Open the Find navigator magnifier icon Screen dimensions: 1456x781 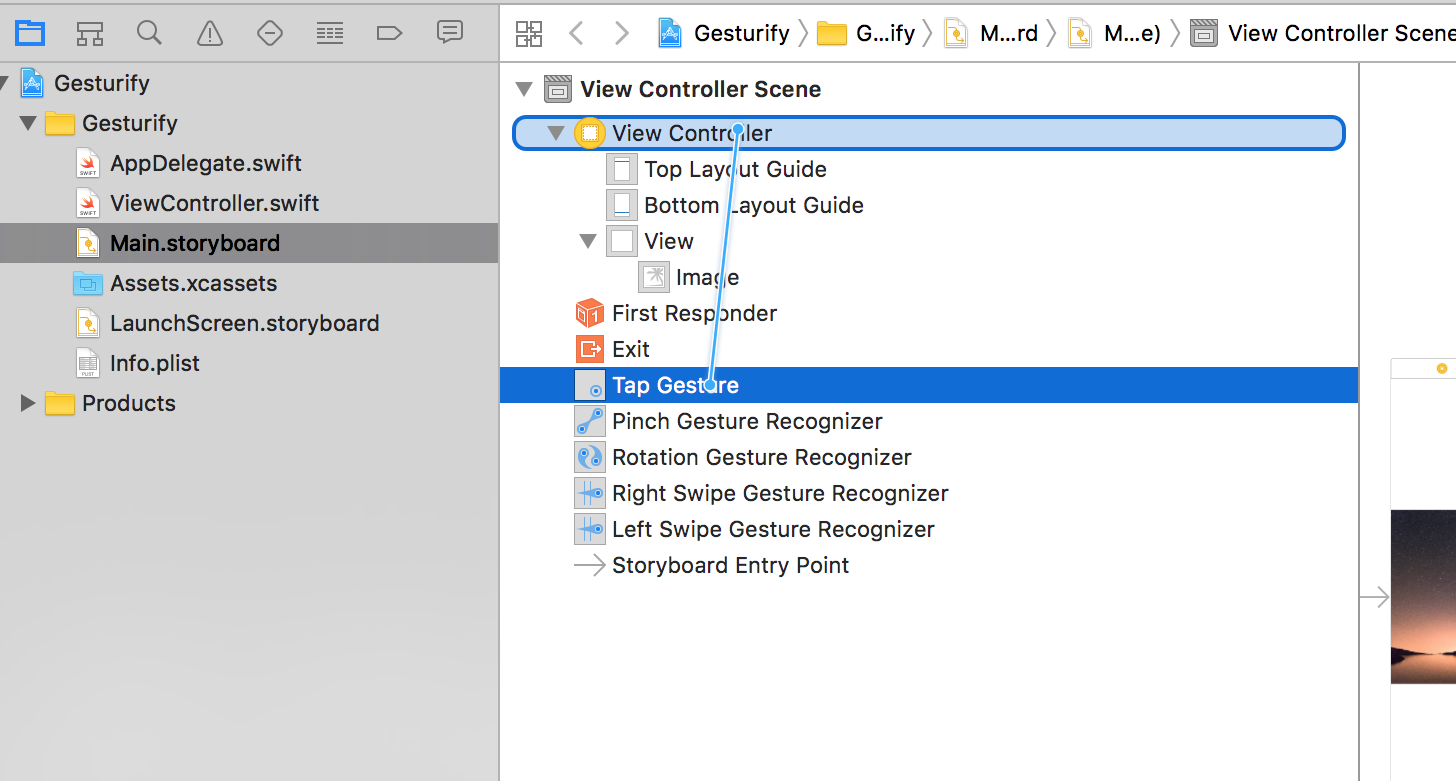click(x=150, y=33)
